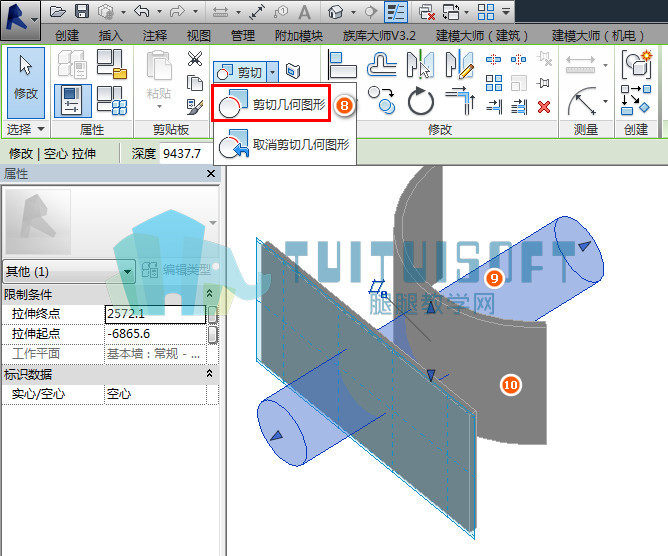668x556 pixels.
Task: Expand the 剪切 dropdown arrow
Action: [x=272, y=72]
